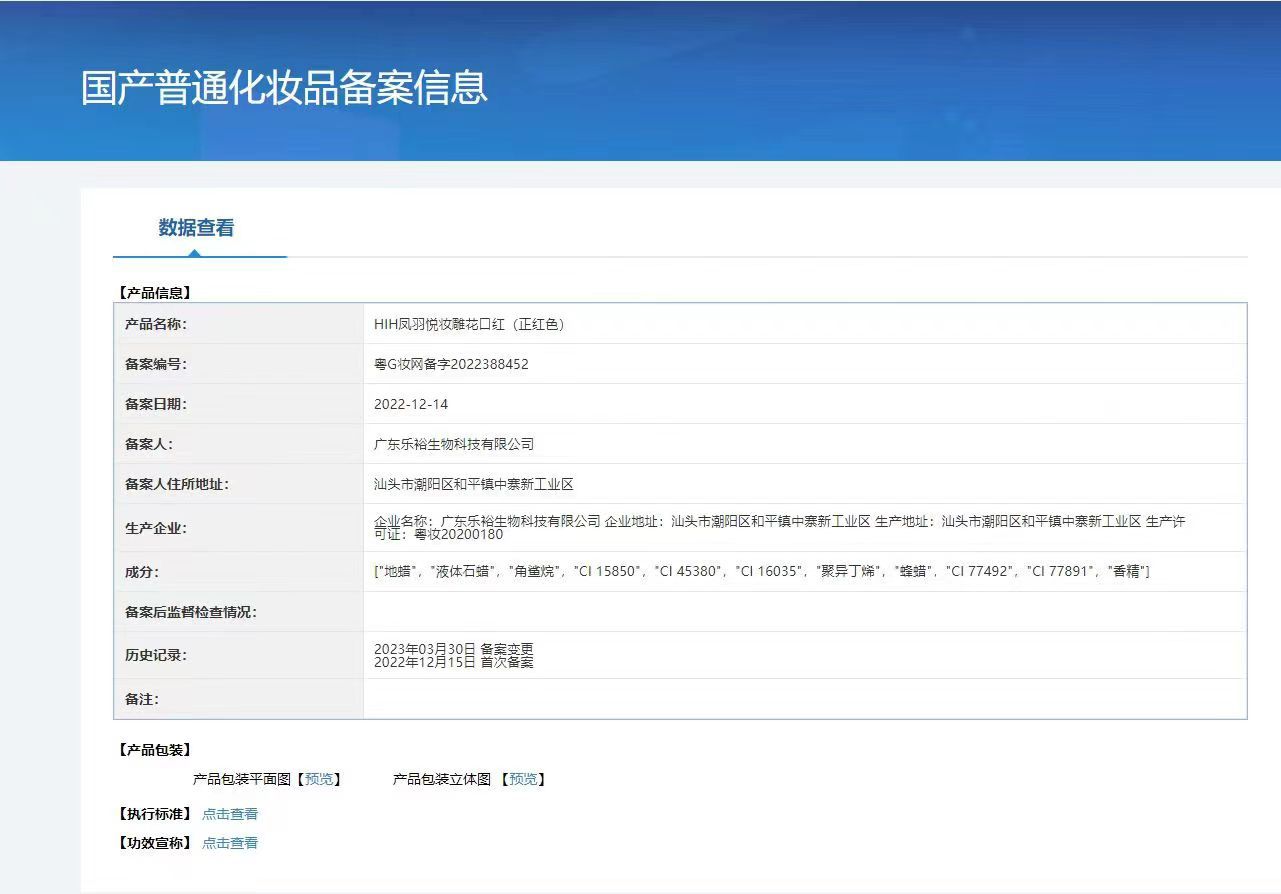Click the 备案后监督检查情况 row label
This screenshot has height=894, width=1281.
191,612
